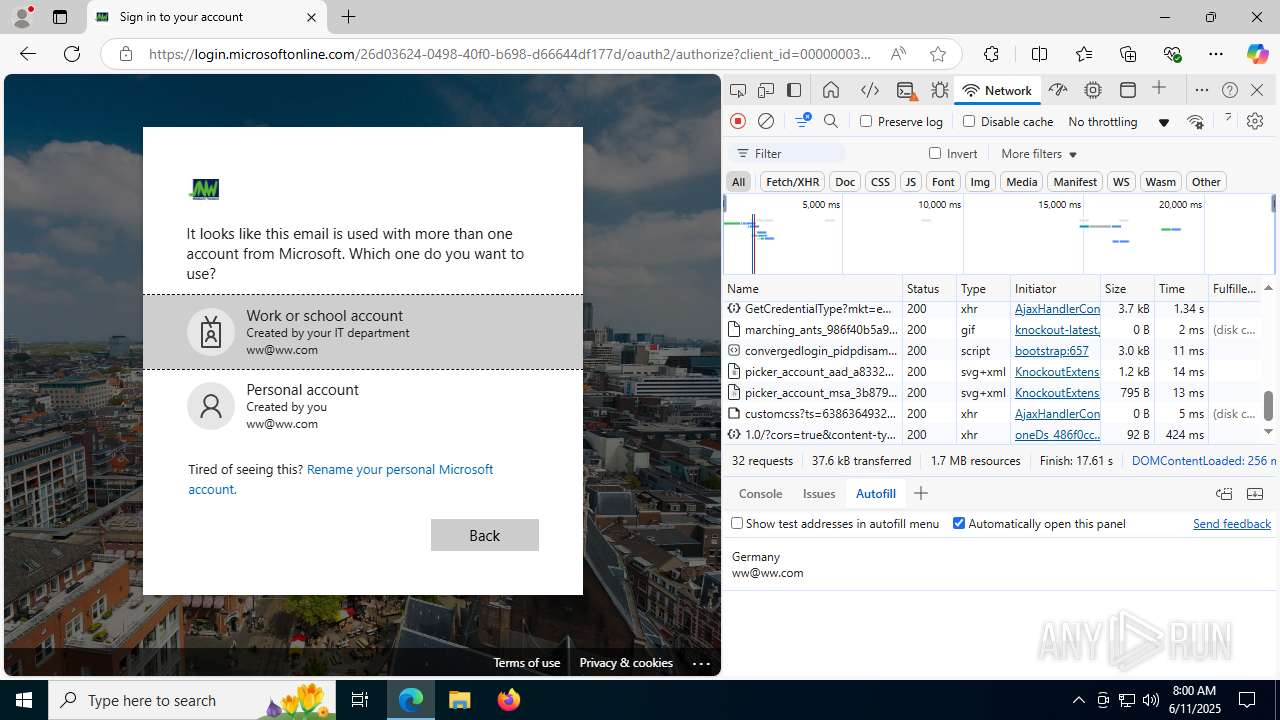The height and width of the screenshot is (720, 1280).
Task: Open the No throttling dropdown
Action: [x=1118, y=121]
